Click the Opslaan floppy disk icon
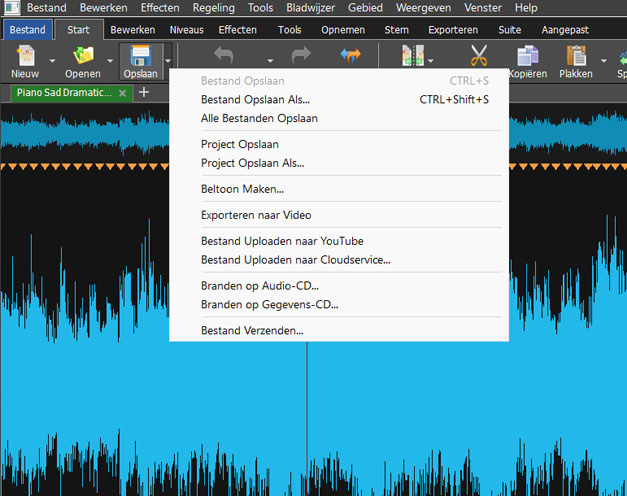This screenshot has width=627, height=496. 140,56
